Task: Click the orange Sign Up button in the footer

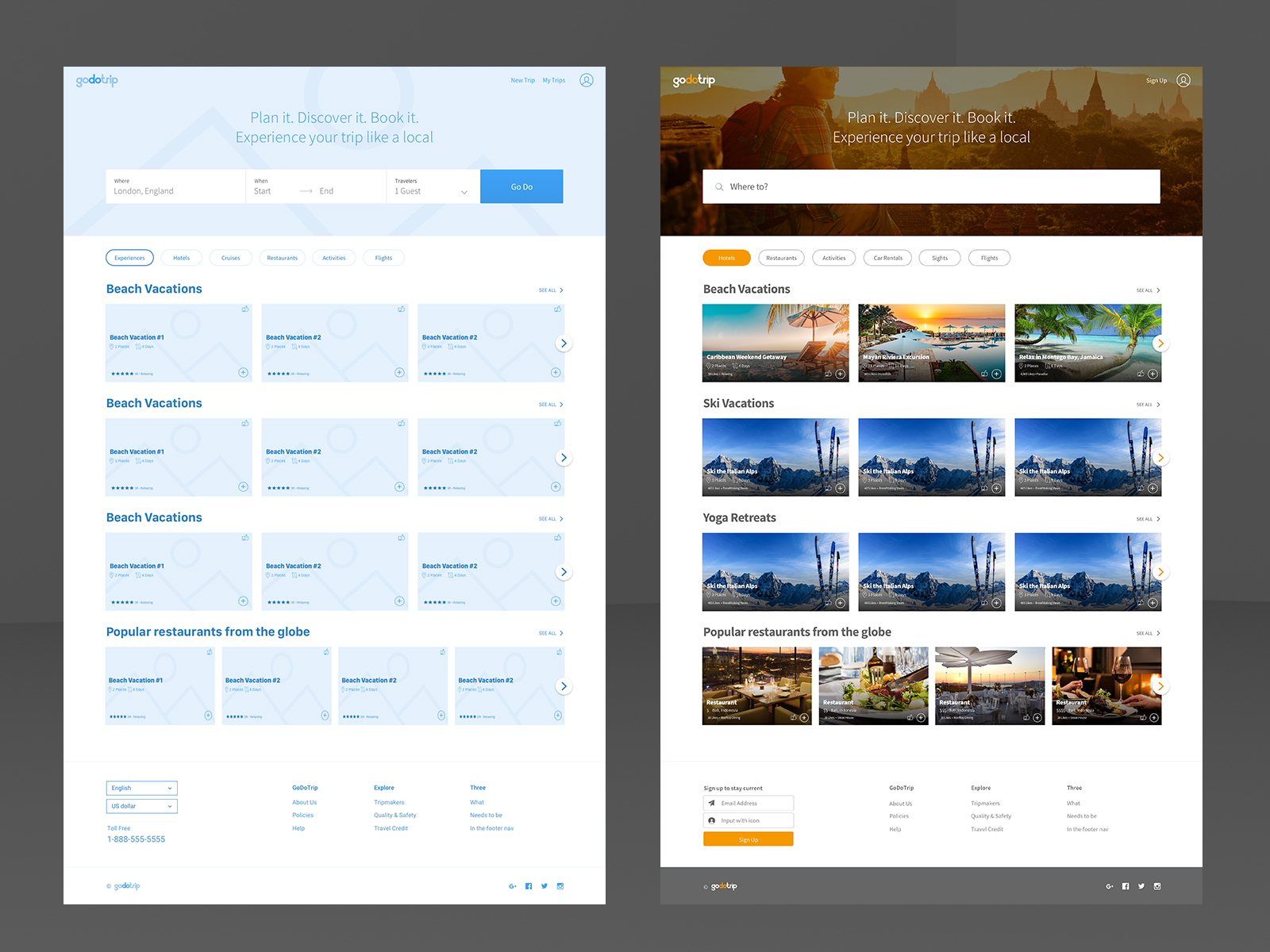Action: (748, 839)
